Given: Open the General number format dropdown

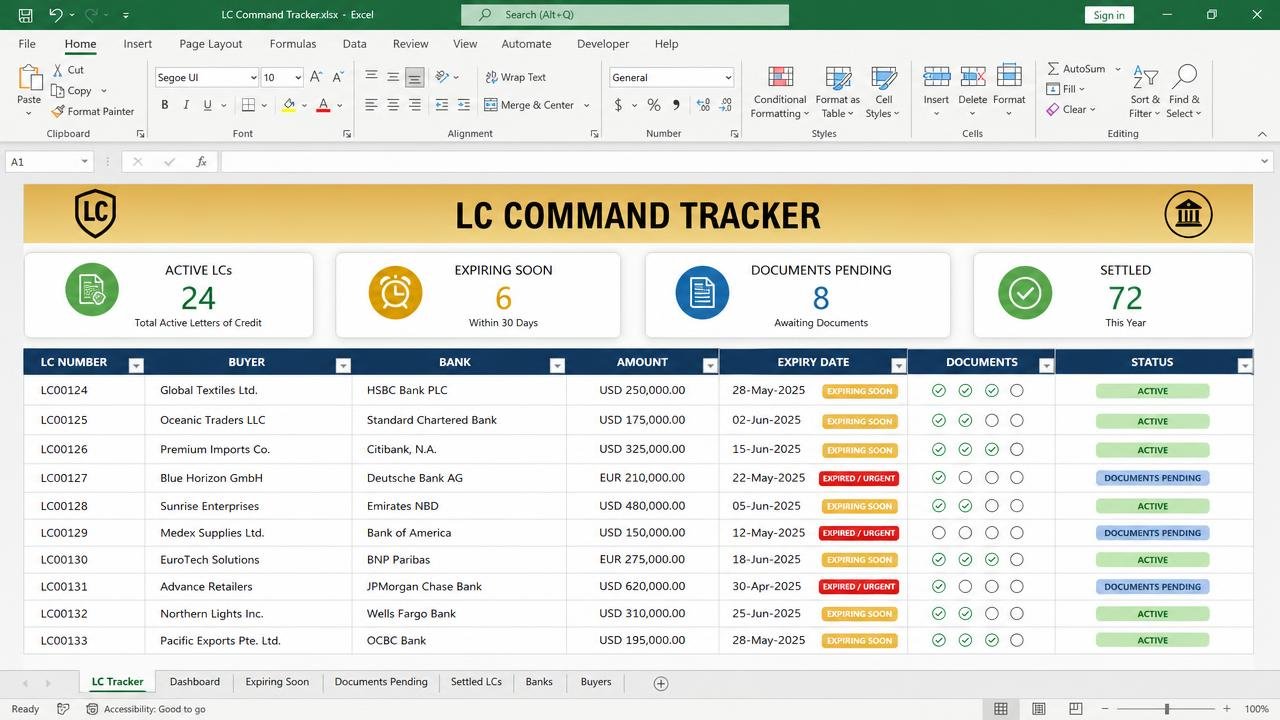Looking at the screenshot, I should [x=727, y=78].
